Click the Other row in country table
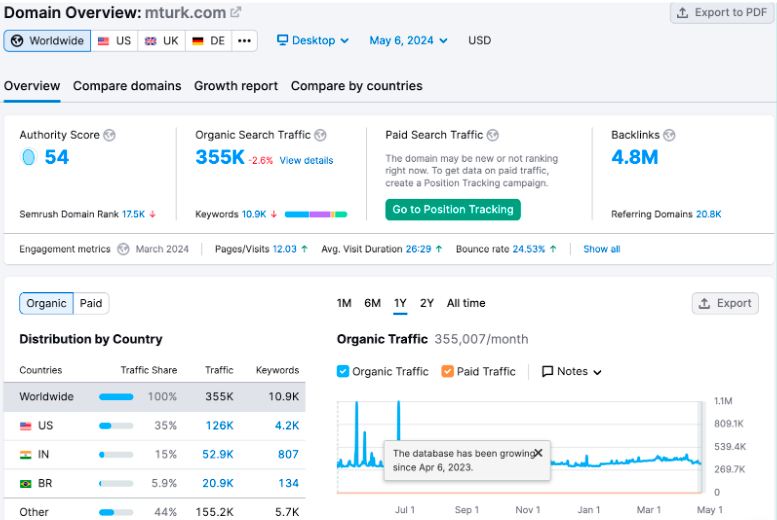Image resolution: width=777 pixels, height=520 pixels. [155, 512]
